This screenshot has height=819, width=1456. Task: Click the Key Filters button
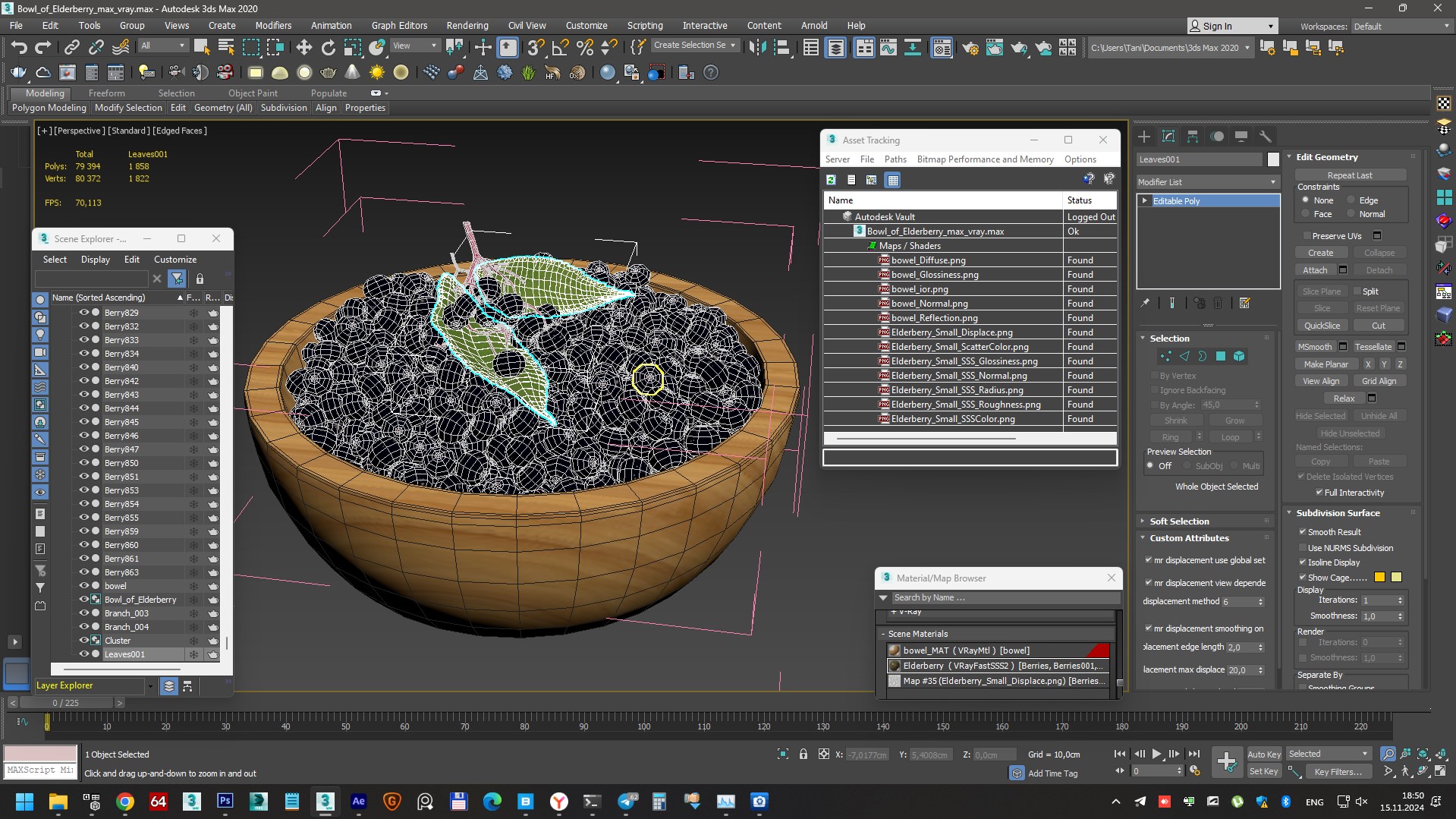pyautogui.click(x=1338, y=772)
